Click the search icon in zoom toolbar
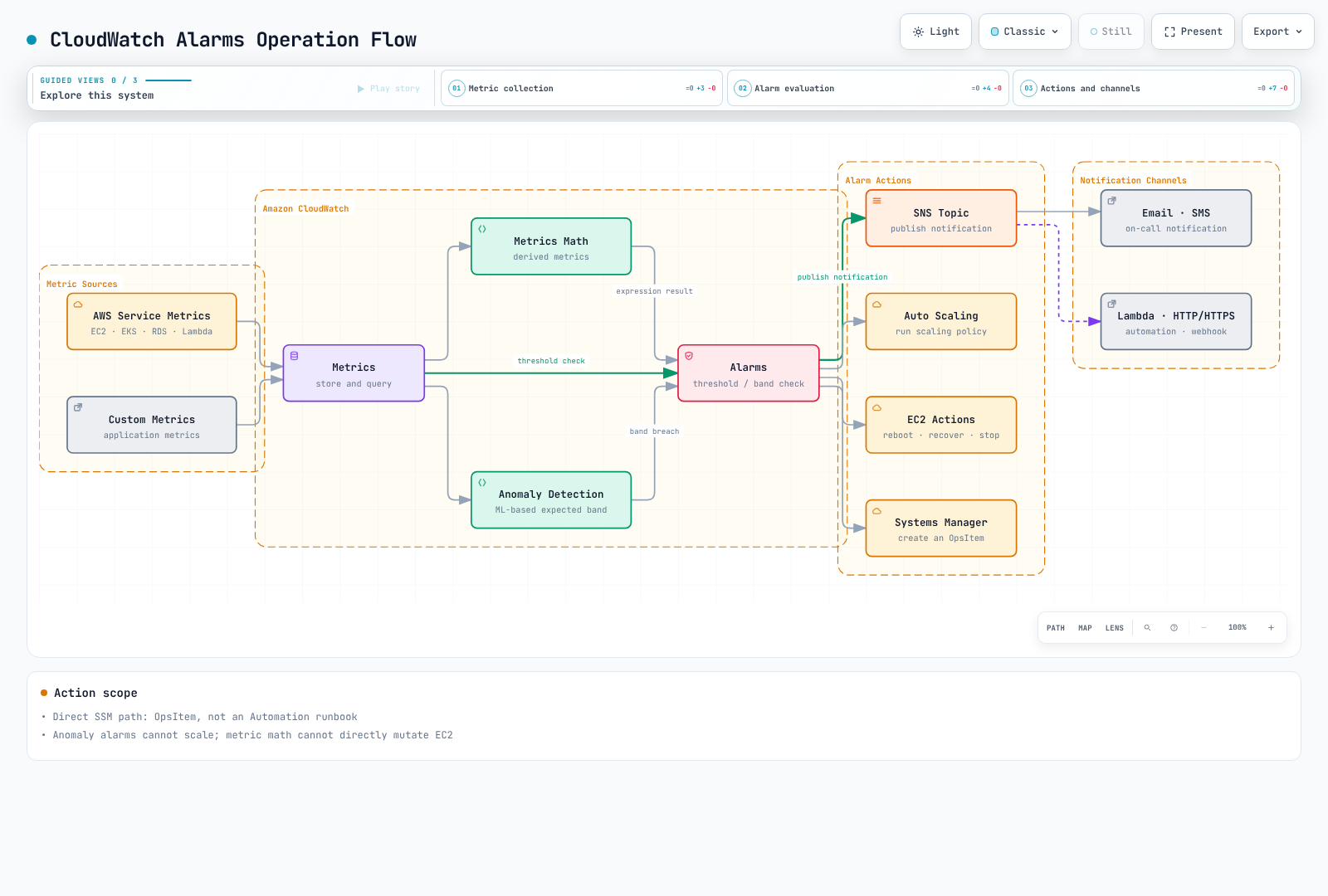 [1147, 628]
